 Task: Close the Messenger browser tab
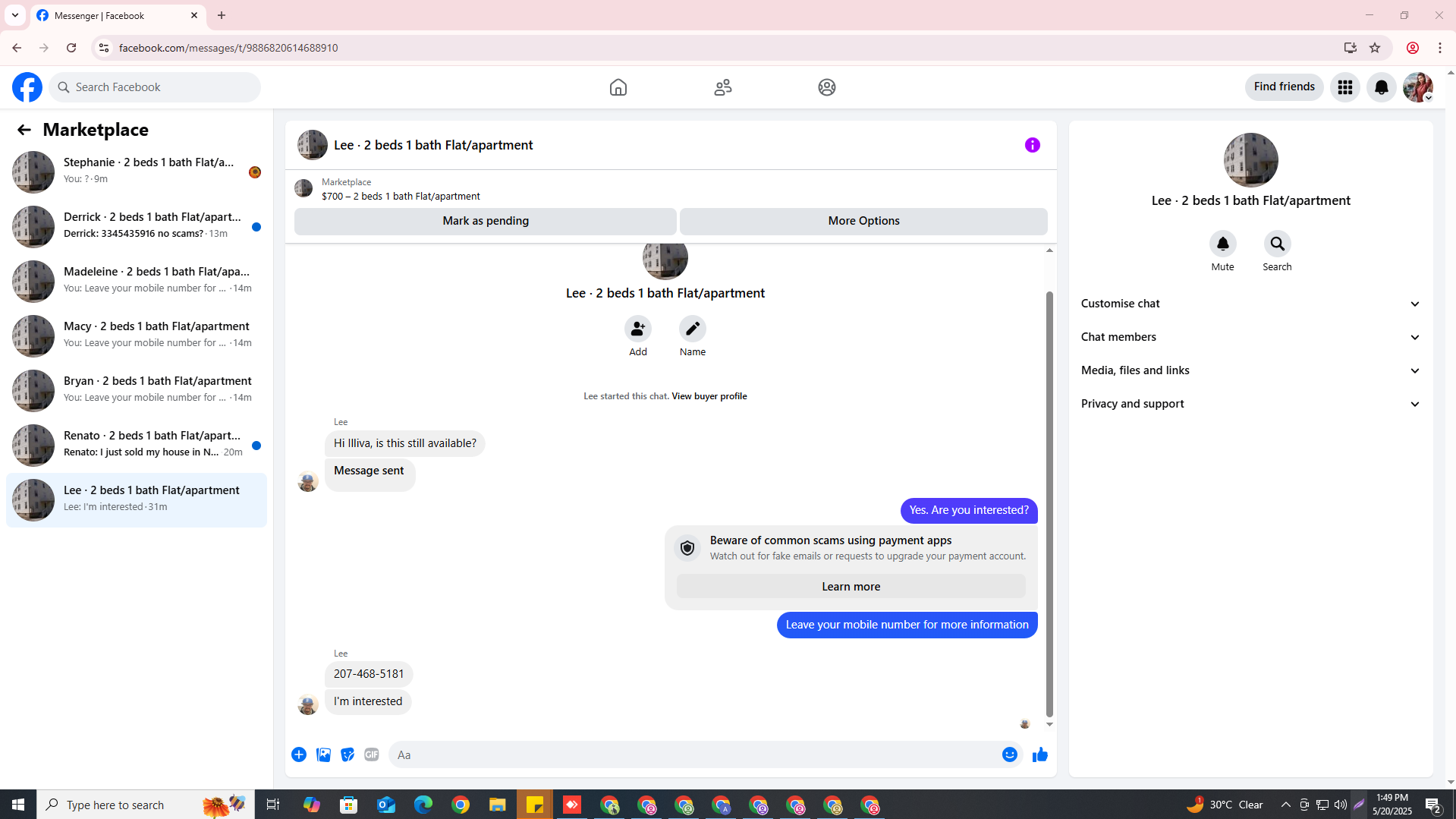coord(194,15)
